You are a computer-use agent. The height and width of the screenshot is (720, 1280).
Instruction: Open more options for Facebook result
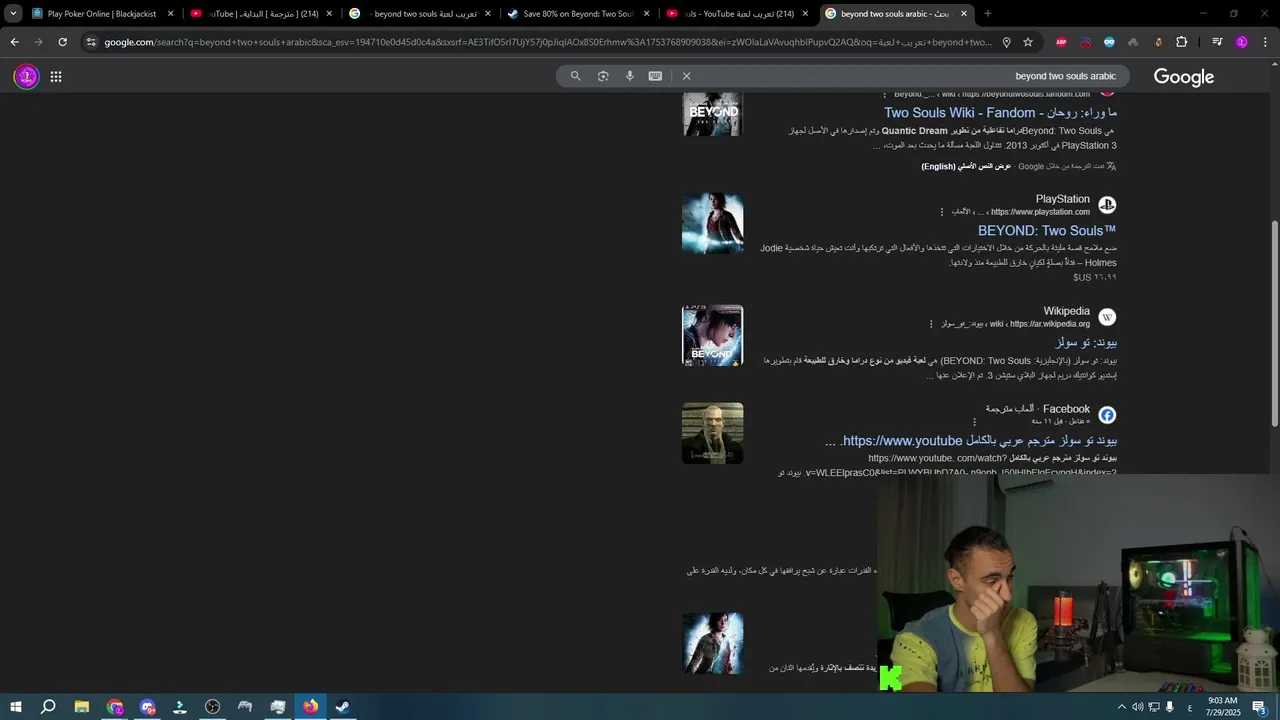973,422
